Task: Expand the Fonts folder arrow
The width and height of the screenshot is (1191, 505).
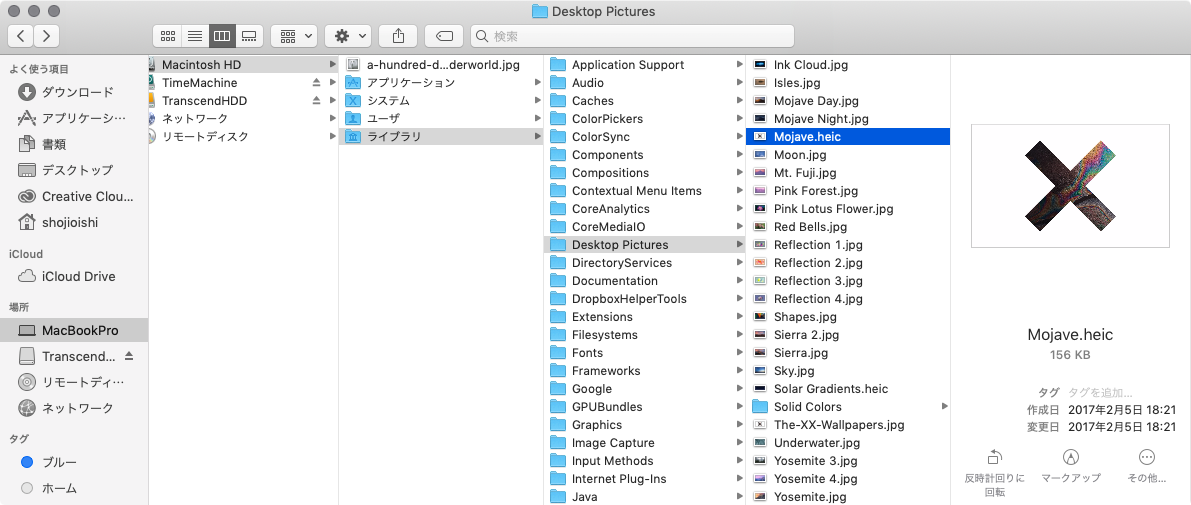Action: pyautogui.click(x=740, y=353)
